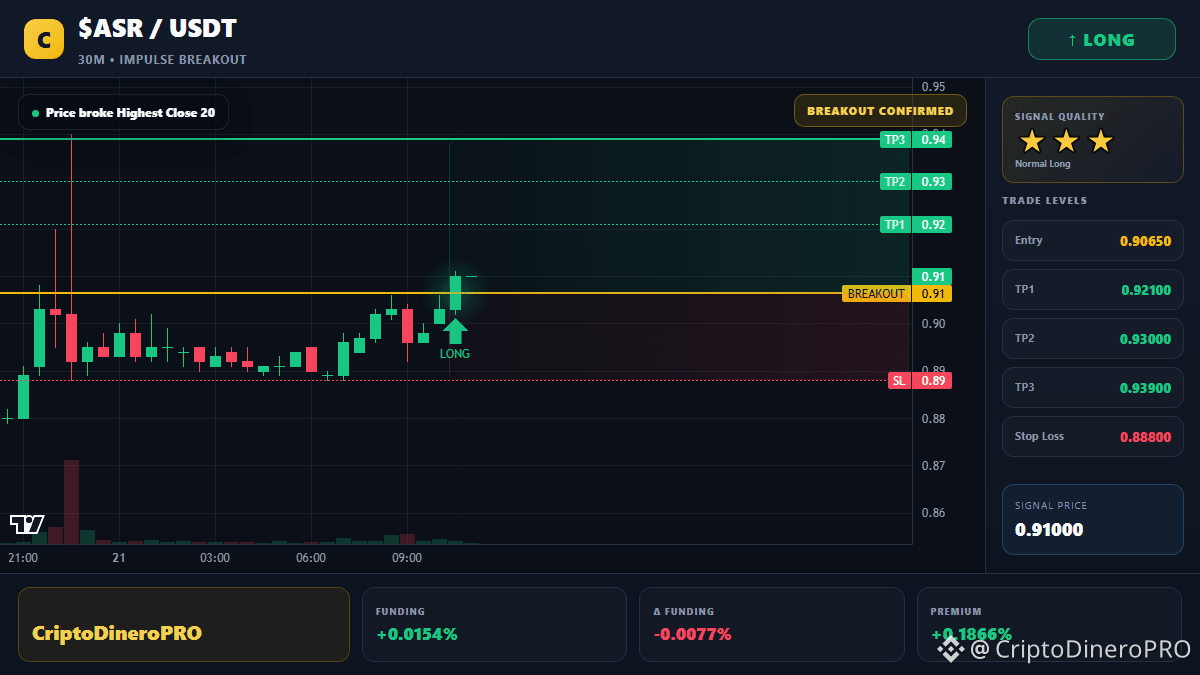
Task: Click the @CriptoDineroPRO handle text
Action: (x=1080, y=650)
